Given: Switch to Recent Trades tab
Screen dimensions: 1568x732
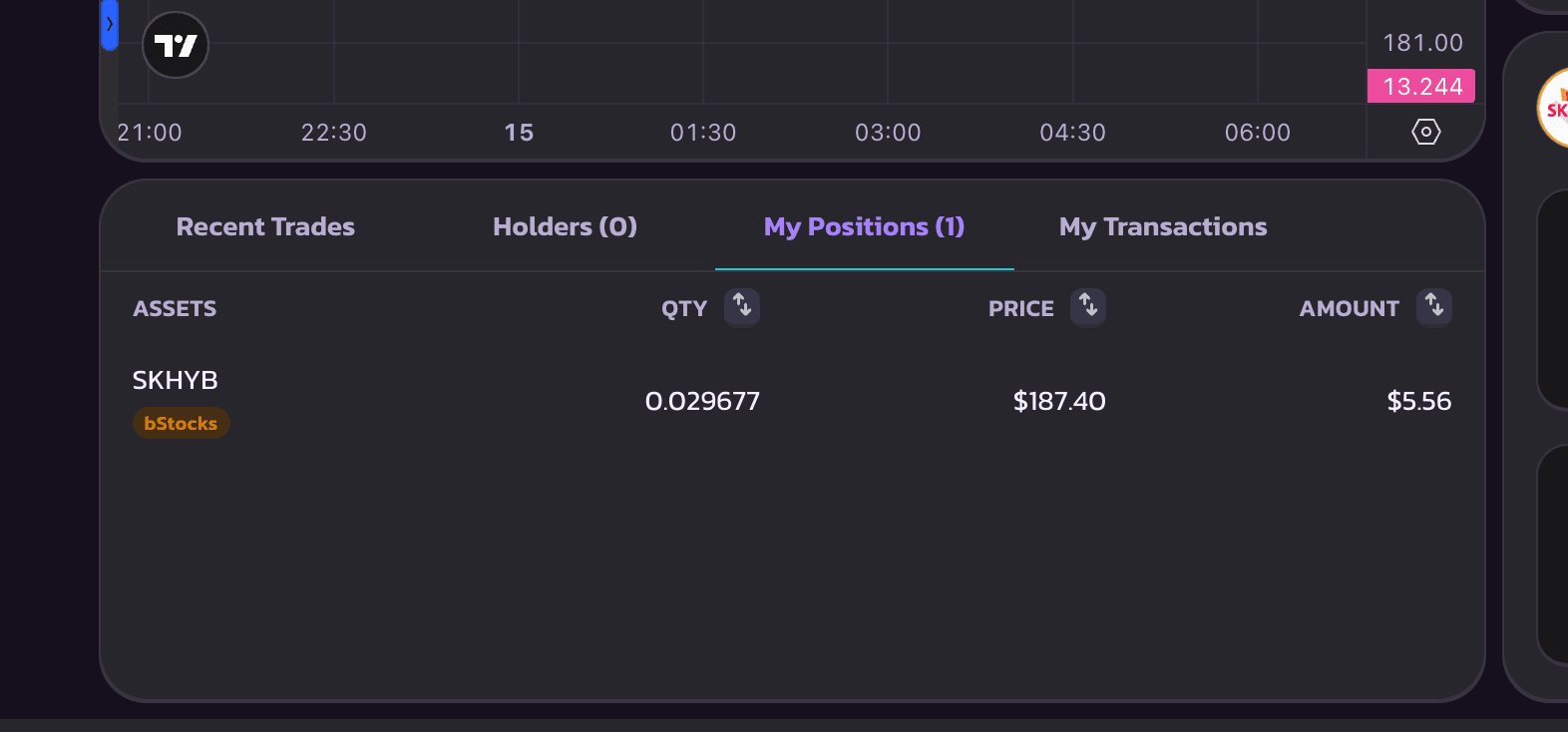Looking at the screenshot, I should pos(265,226).
